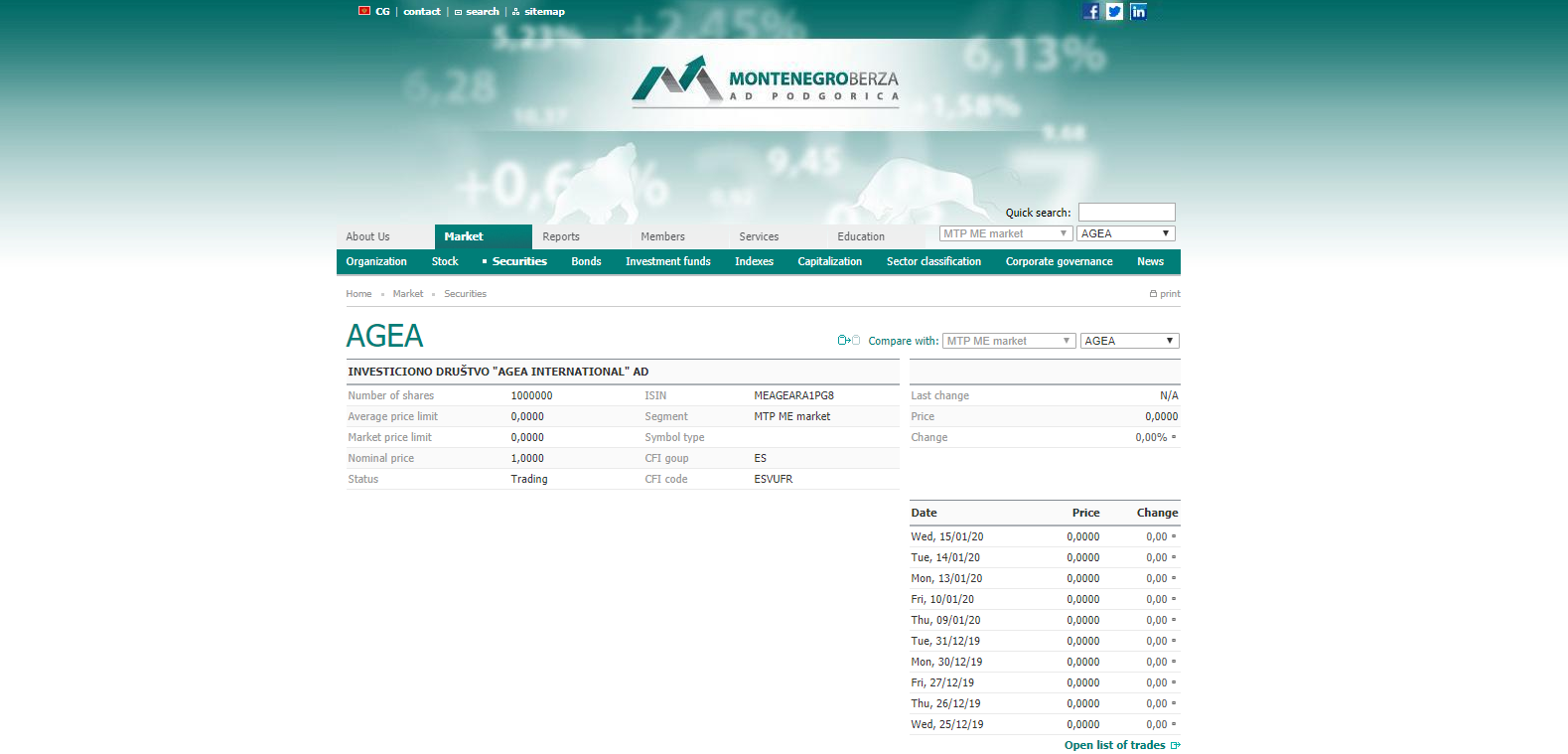Open the contact link at top
This screenshot has width=1568, height=754.
[x=422, y=12]
